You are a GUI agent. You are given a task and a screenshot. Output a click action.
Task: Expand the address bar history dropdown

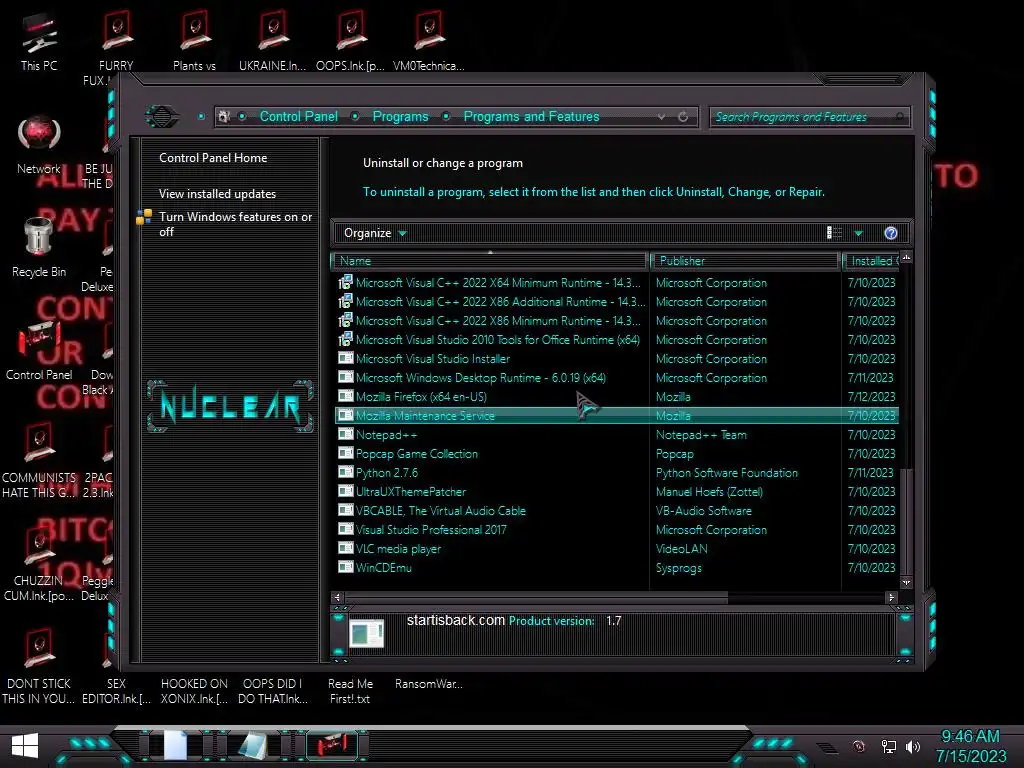(x=662, y=116)
